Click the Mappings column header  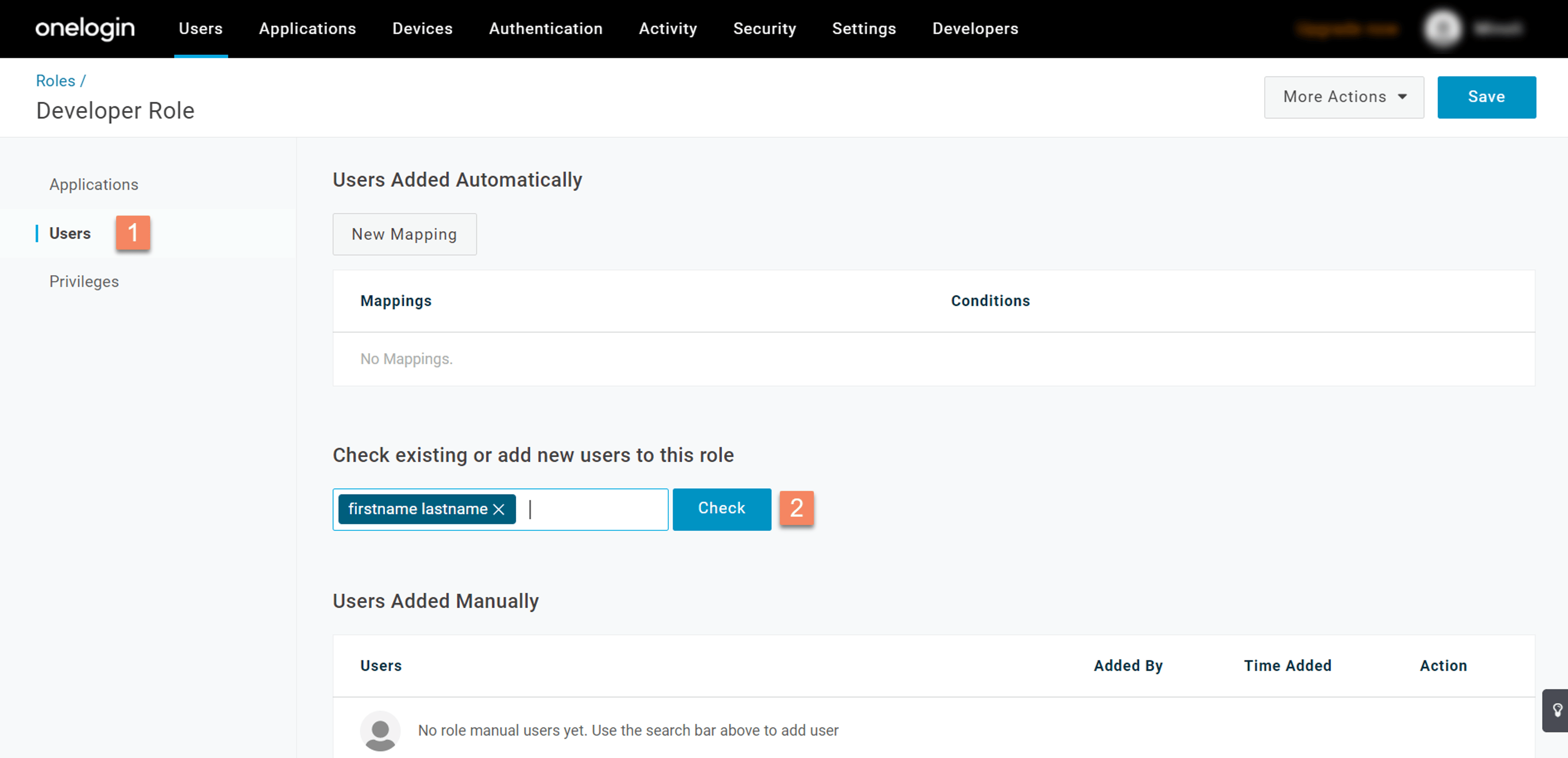(396, 300)
